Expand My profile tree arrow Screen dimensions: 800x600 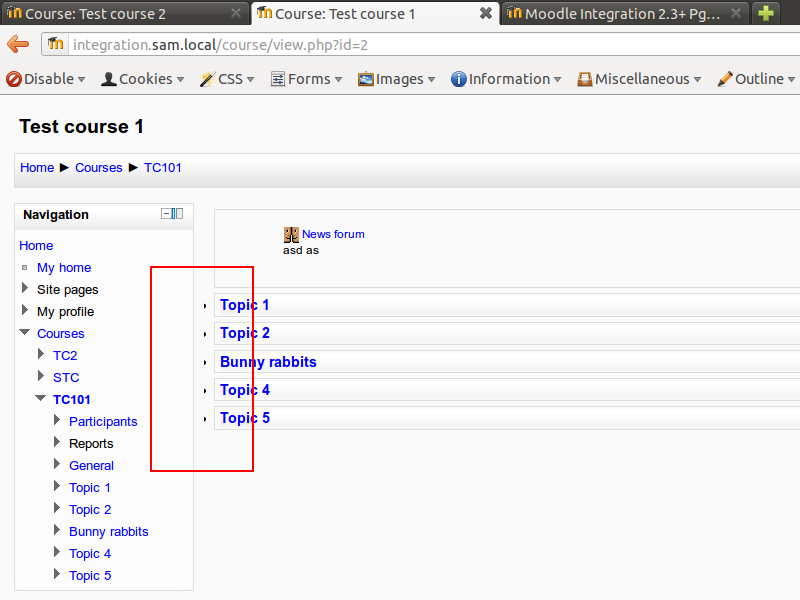(24, 310)
